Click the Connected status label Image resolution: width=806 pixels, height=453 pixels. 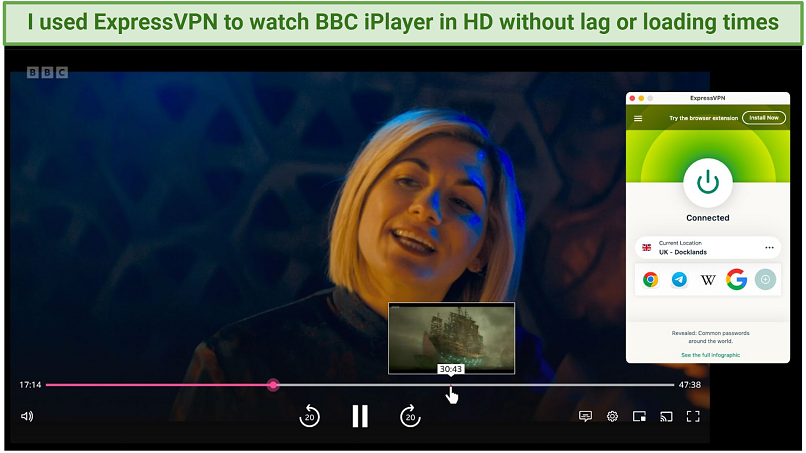tap(708, 218)
